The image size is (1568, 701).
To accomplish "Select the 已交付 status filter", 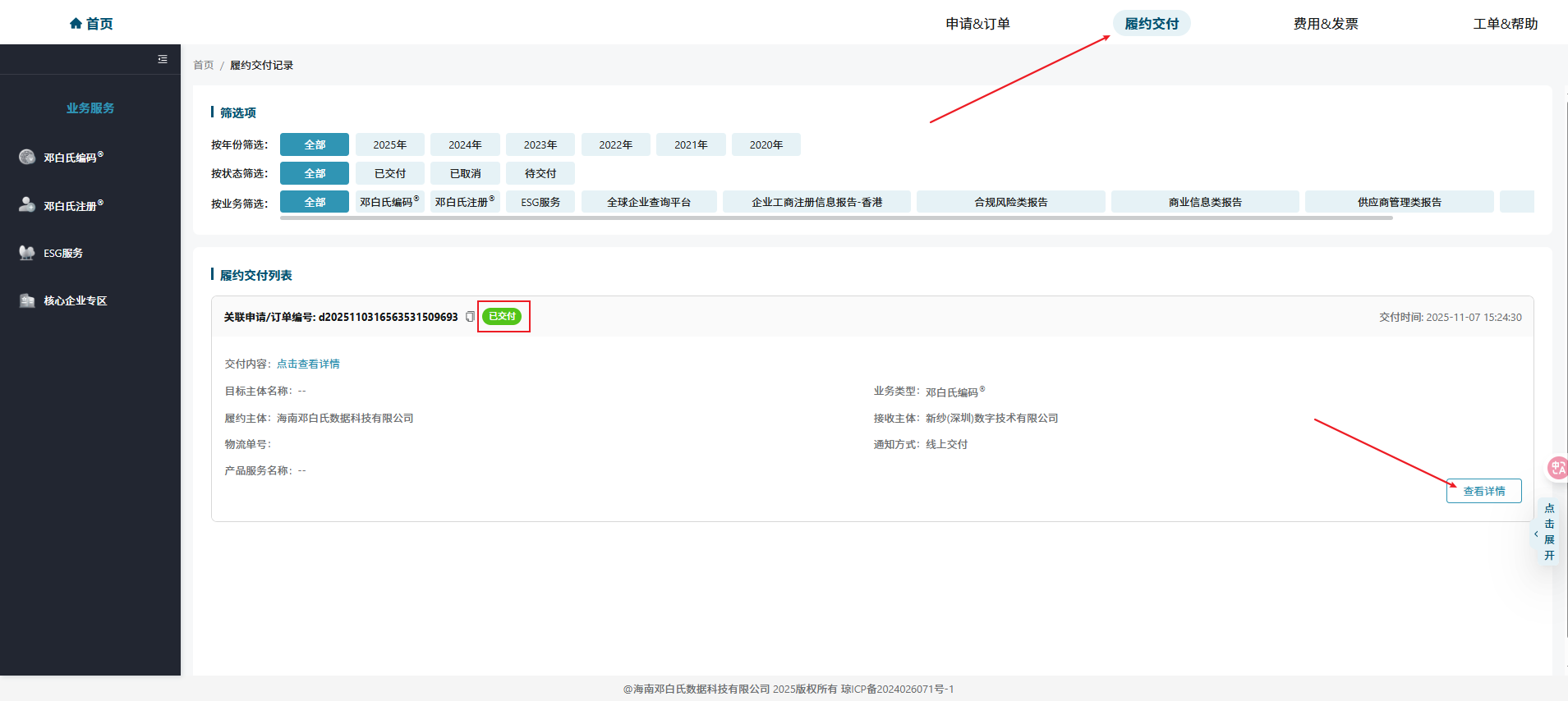I will (x=389, y=174).
